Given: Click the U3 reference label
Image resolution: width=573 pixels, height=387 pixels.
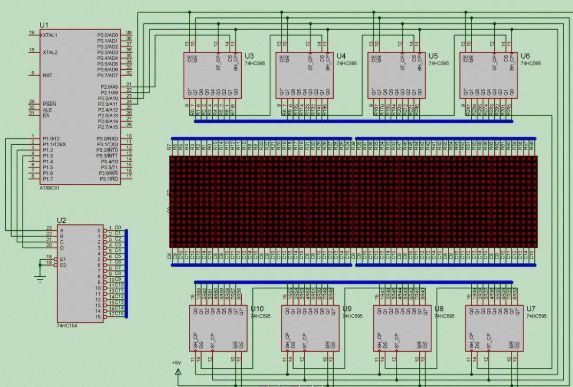Looking at the screenshot, I should [x=249, y=56].
